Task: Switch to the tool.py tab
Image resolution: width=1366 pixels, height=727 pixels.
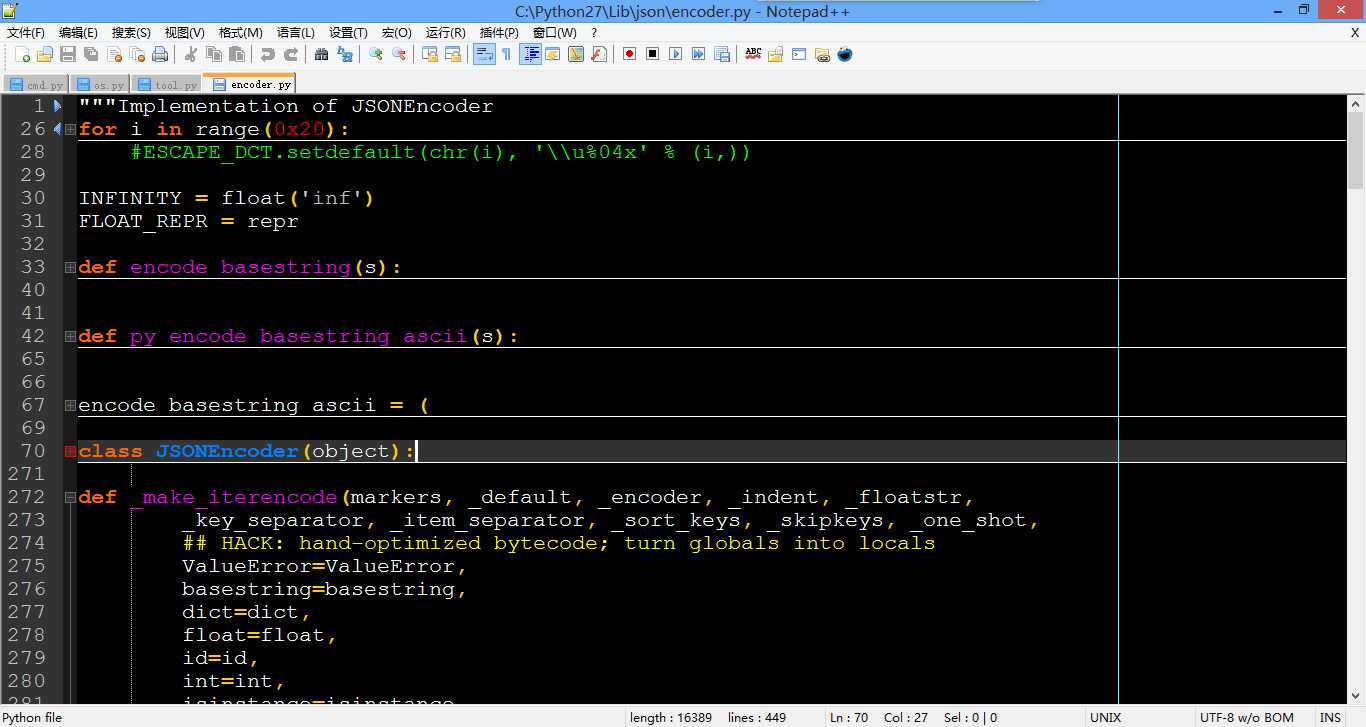Action: point(167,85)
